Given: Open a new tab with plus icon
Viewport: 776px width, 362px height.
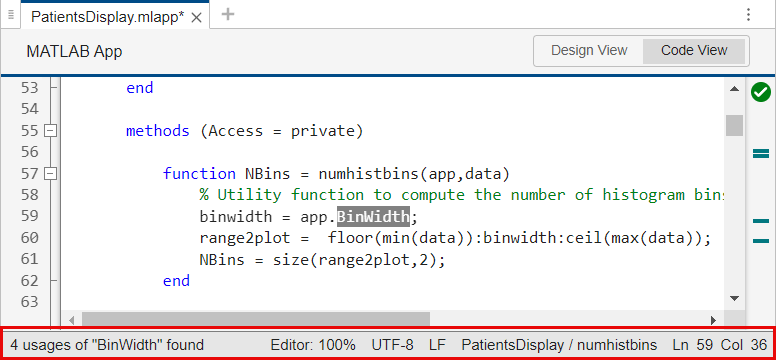Looking at the screenshot, I should point(228,14).
